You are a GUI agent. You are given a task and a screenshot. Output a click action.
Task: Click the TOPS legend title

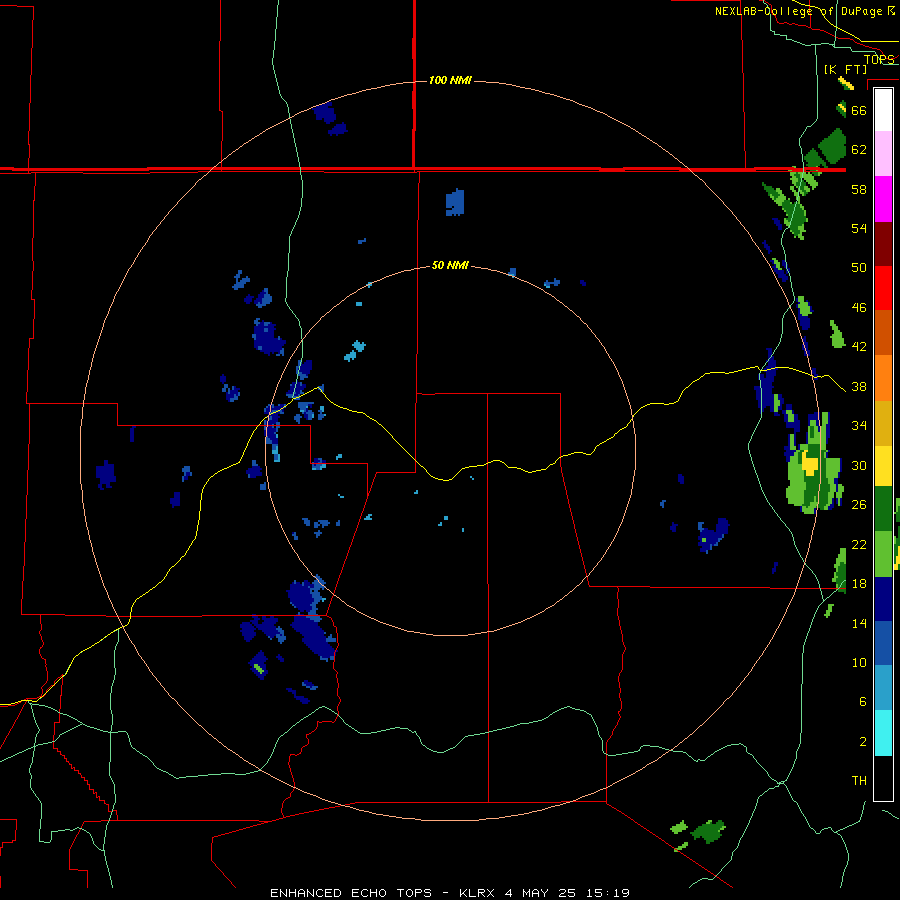tap(879, 59)
